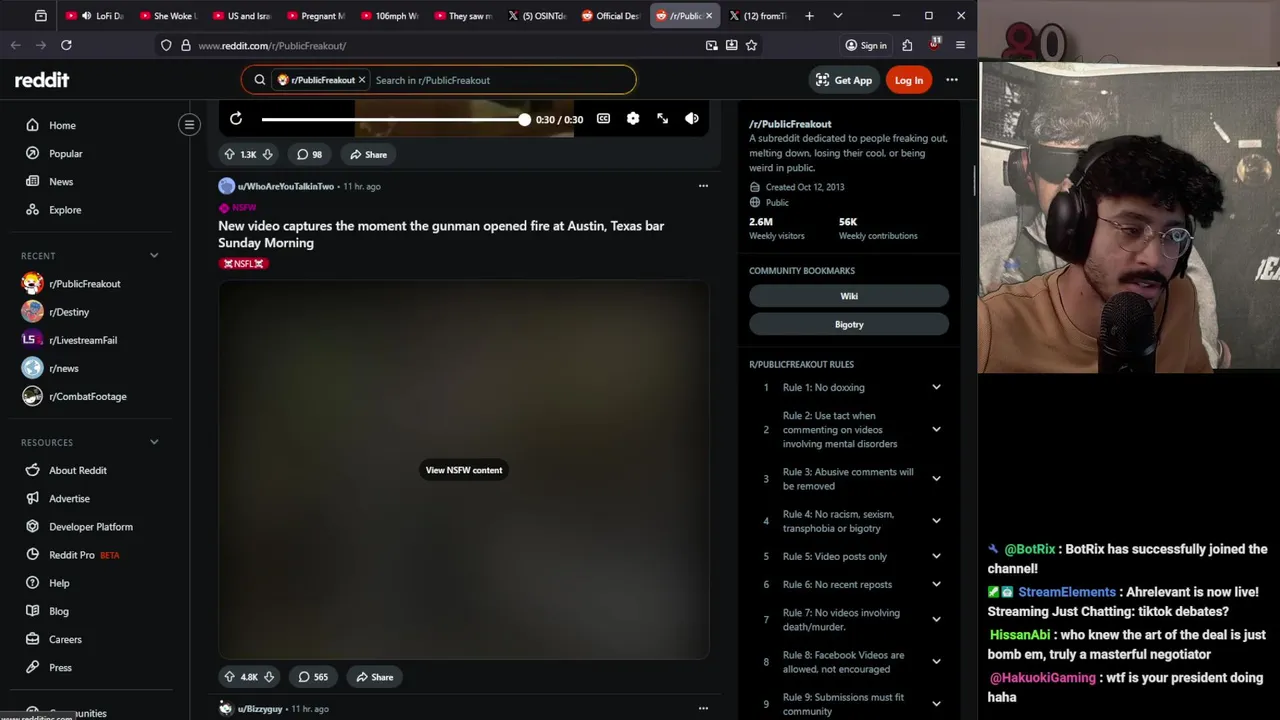Open the video settings gear
1280x720 pixels.
point(633,119)
